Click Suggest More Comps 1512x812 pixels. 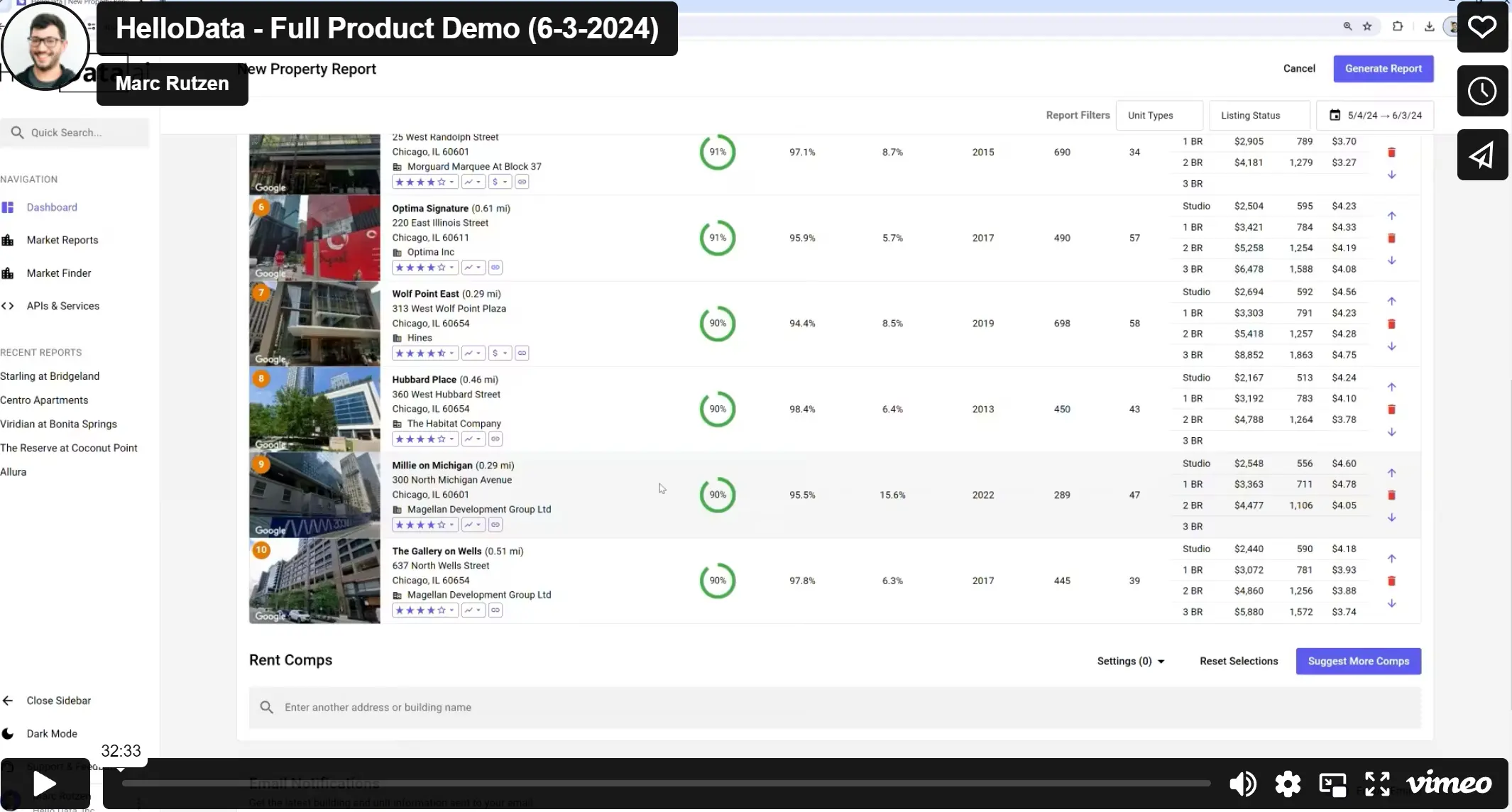[x=1358, y=661]
